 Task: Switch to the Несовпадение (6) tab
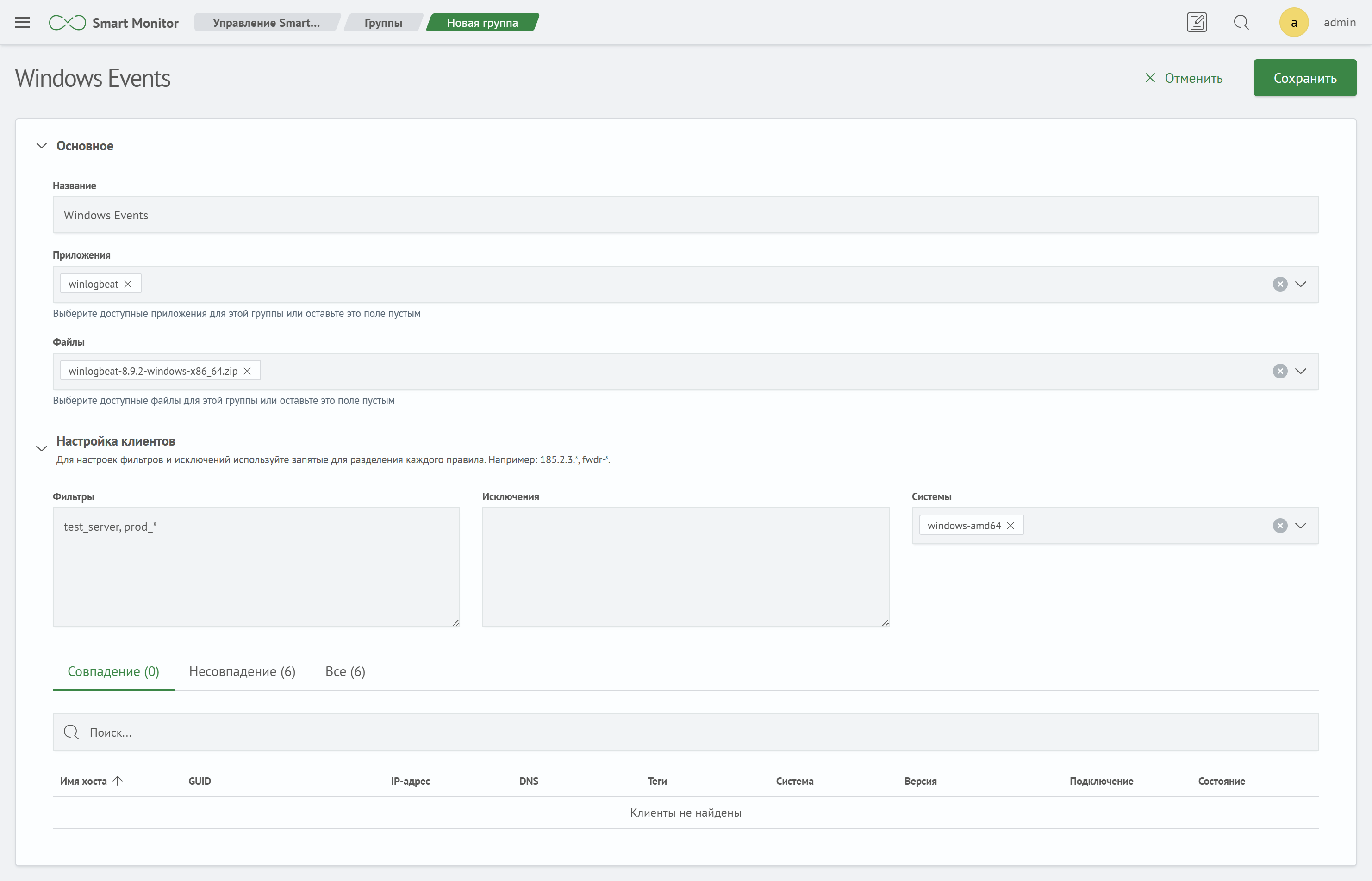[x=242, y=671]
